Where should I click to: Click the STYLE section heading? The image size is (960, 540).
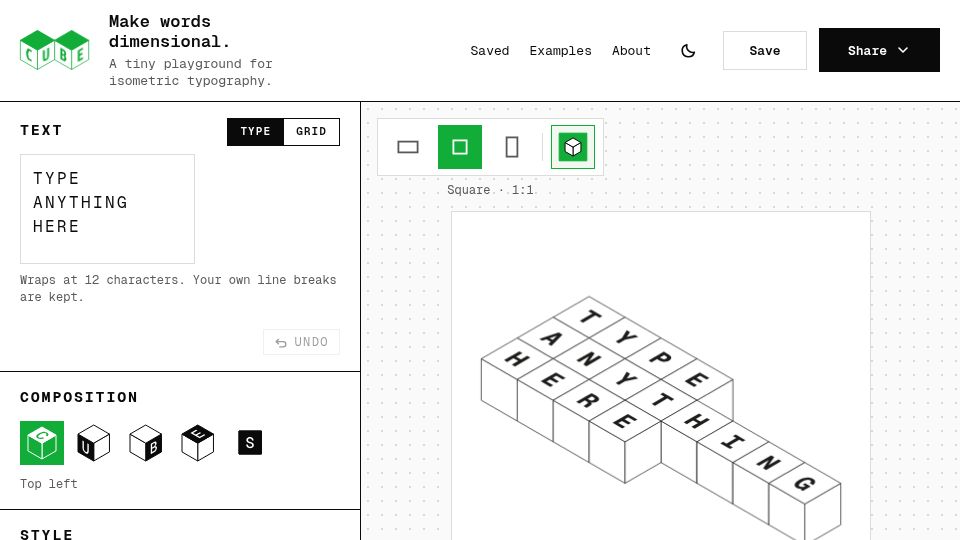point(47,534)
